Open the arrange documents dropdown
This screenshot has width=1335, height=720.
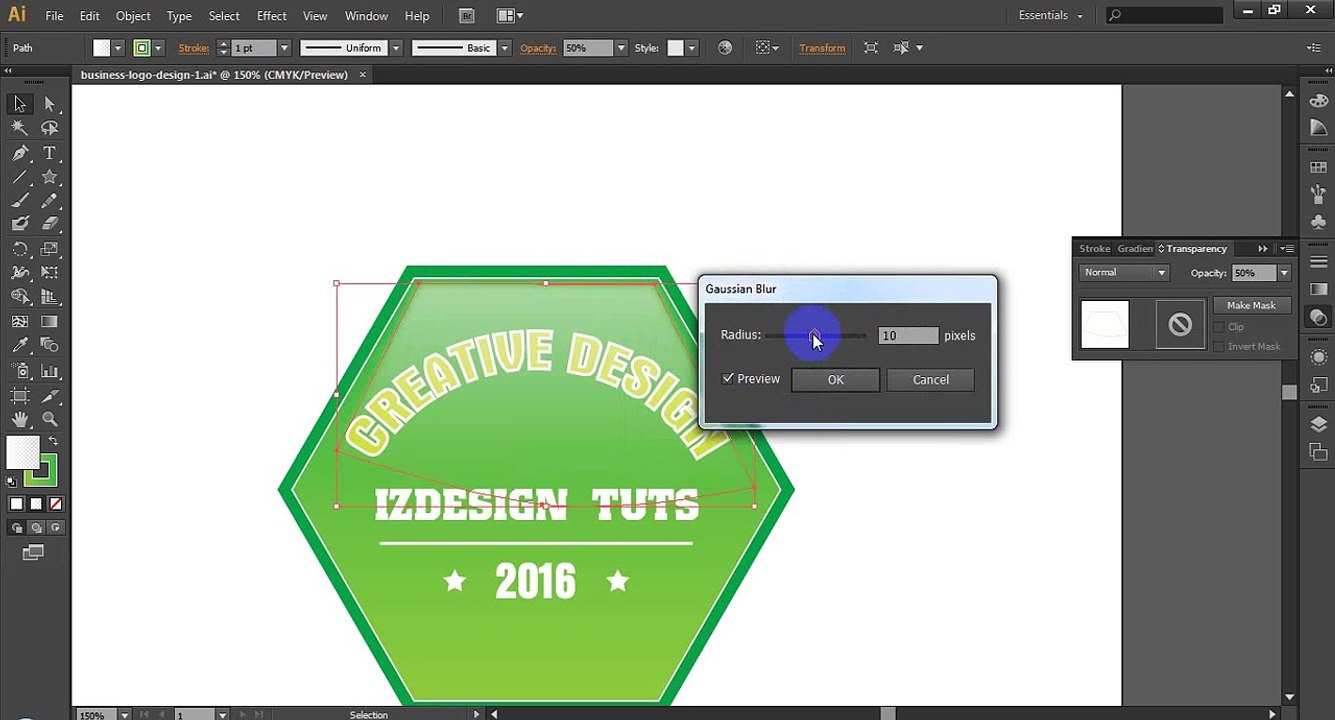pos(509,16)
